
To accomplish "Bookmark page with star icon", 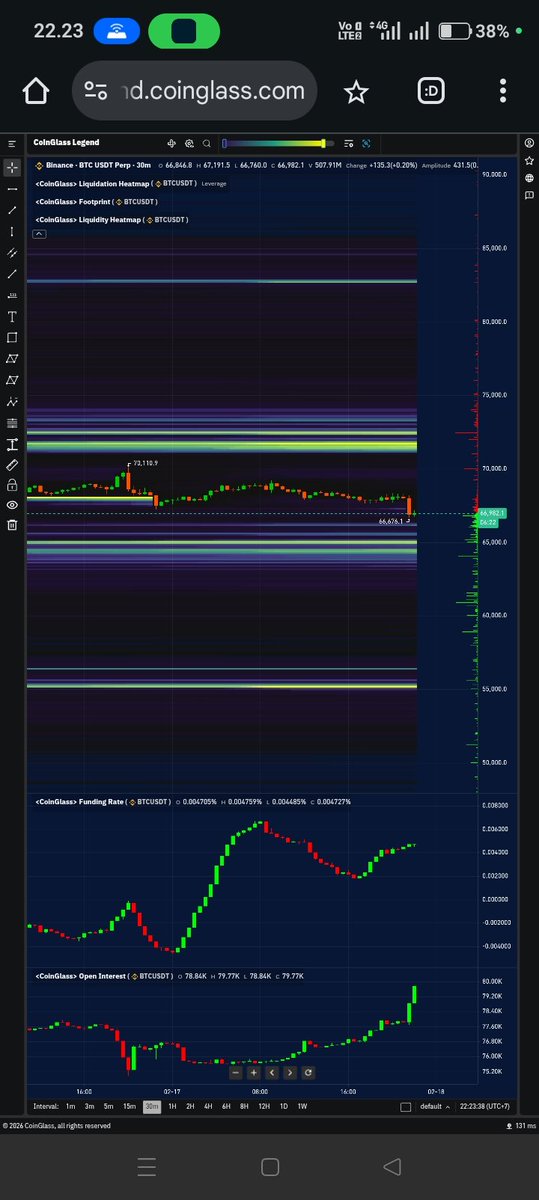I will coord(355,92).
